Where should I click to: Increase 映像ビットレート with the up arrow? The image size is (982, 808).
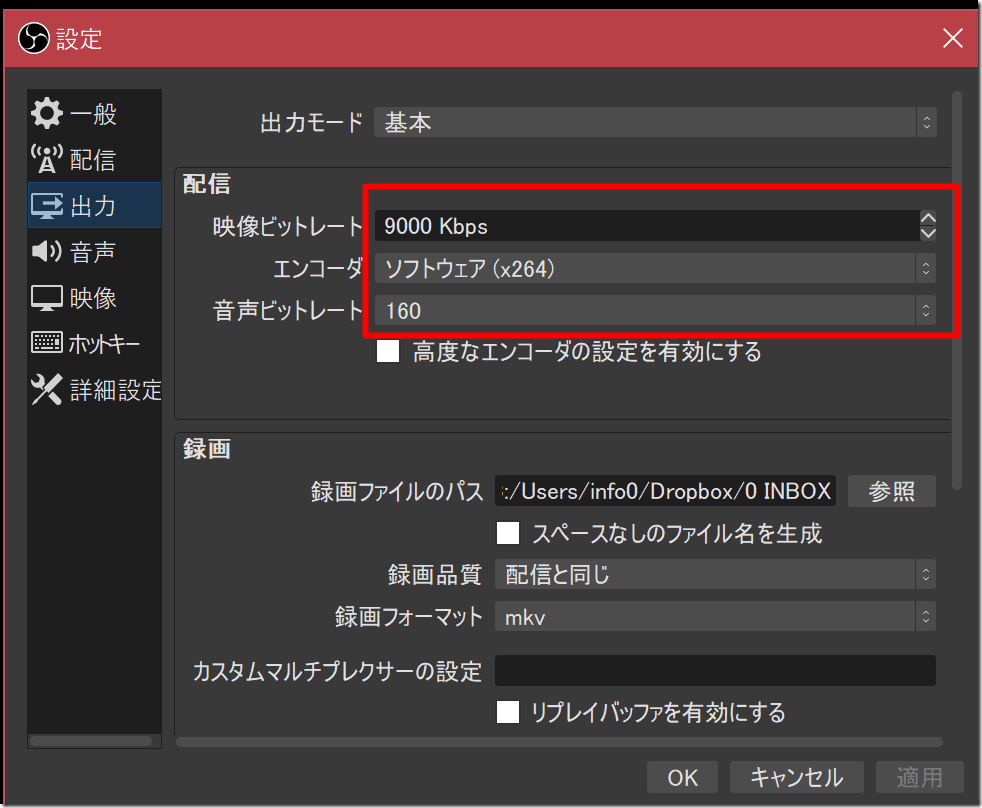tap(928, 218)
